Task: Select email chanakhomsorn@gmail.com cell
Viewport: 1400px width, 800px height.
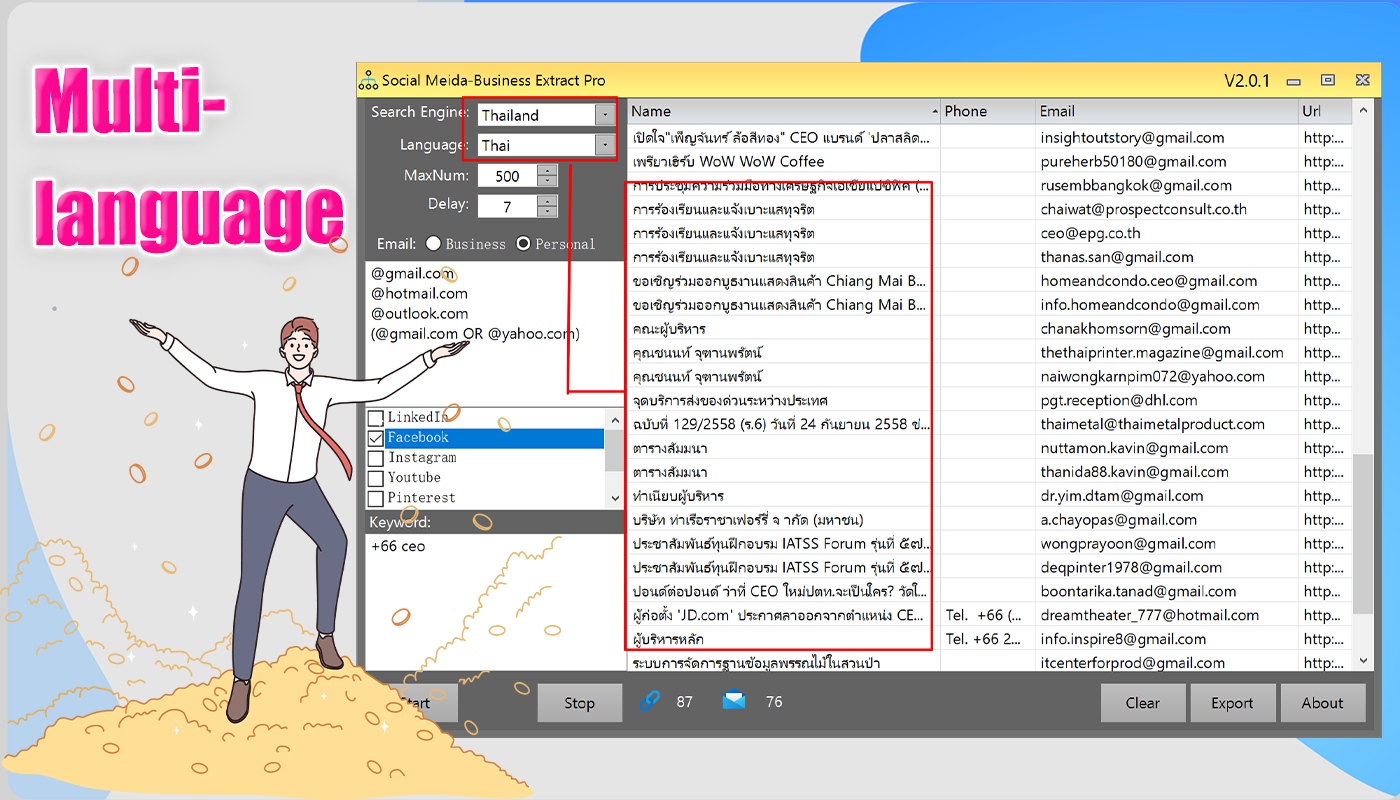Action: pos(1166,329)
